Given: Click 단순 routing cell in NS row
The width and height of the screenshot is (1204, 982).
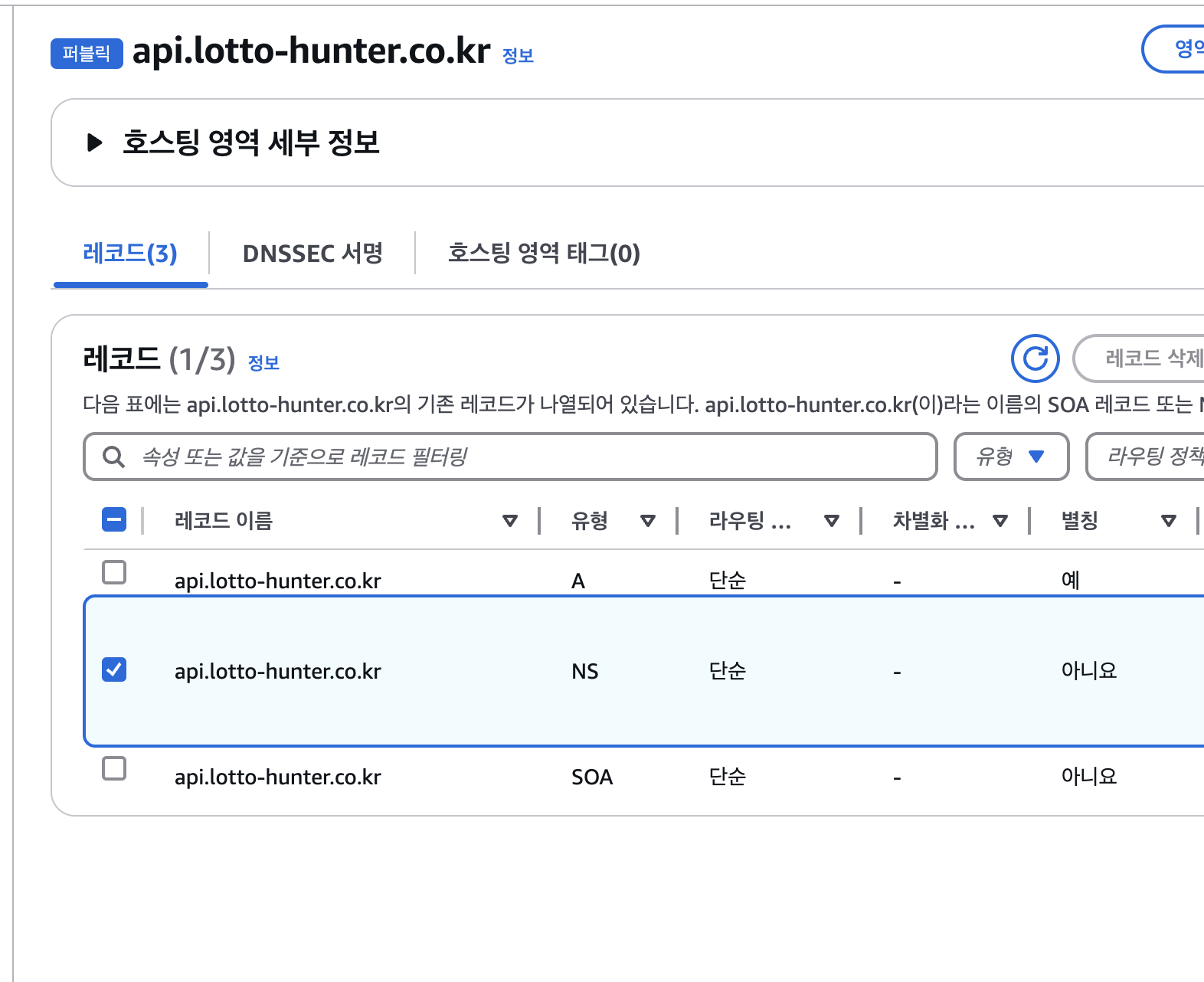Looking at the screenshot, I should tap(728, 671).
